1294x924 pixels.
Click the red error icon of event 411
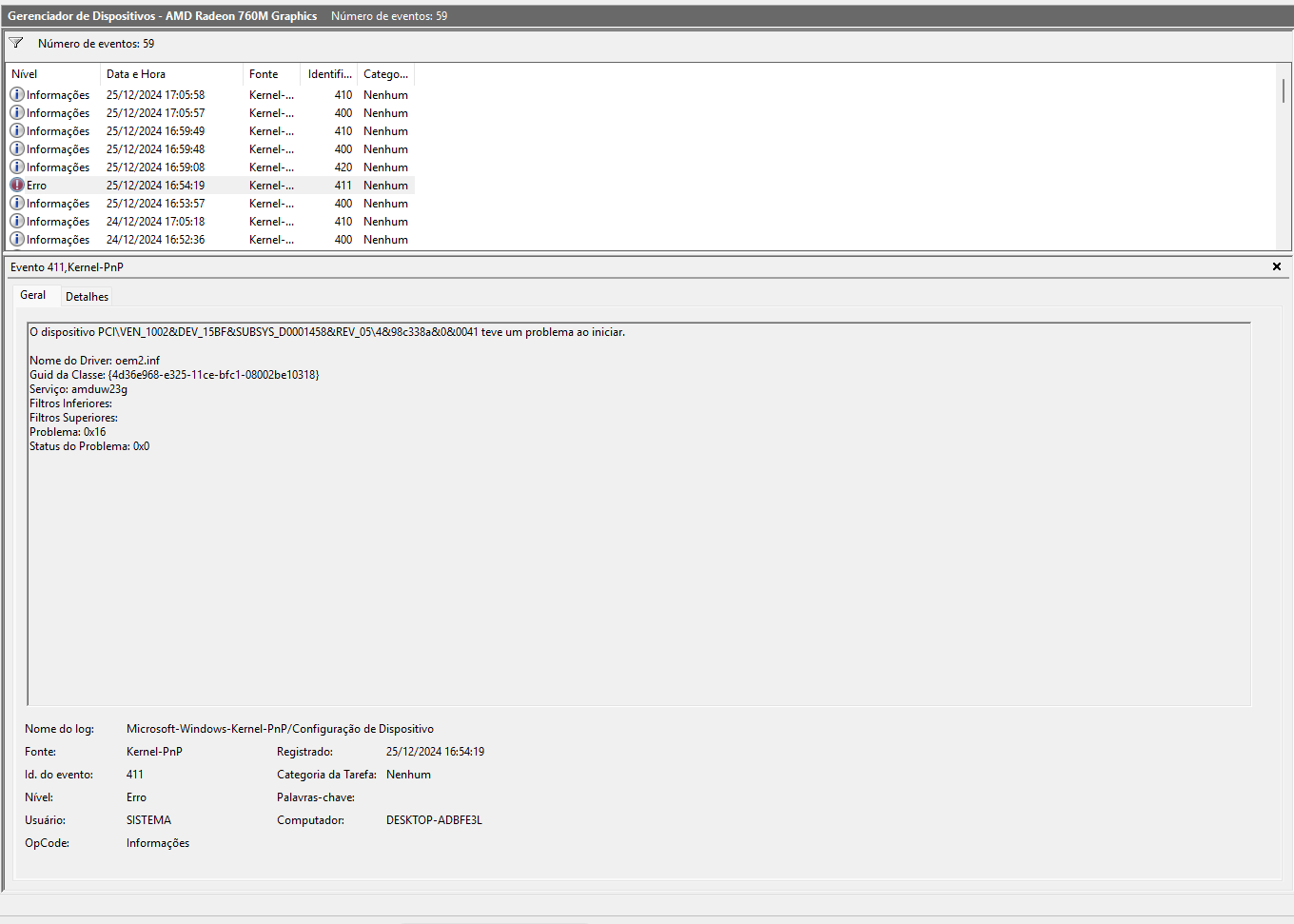(17, 186)
